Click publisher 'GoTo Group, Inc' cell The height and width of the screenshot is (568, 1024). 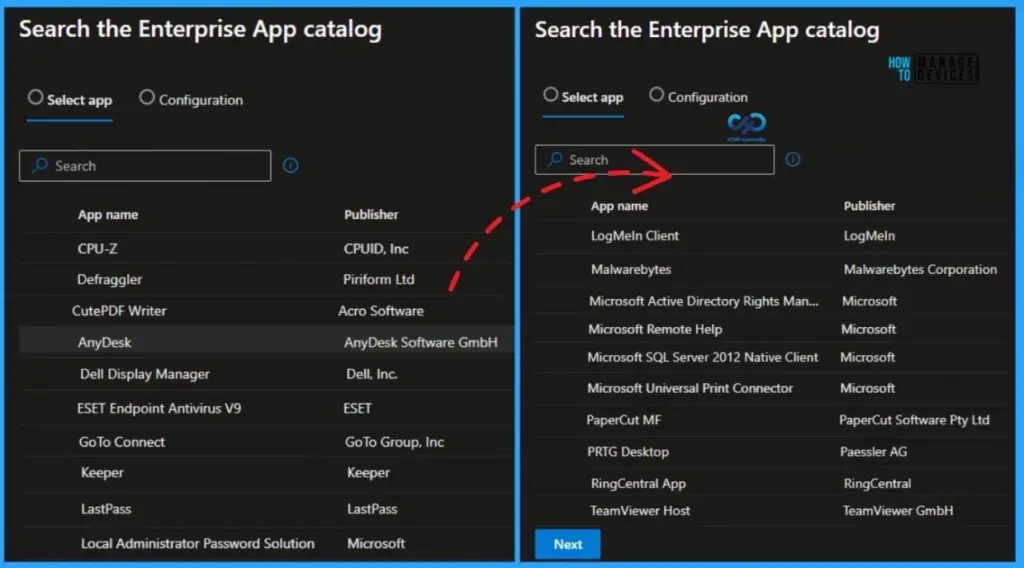[394, 442]
